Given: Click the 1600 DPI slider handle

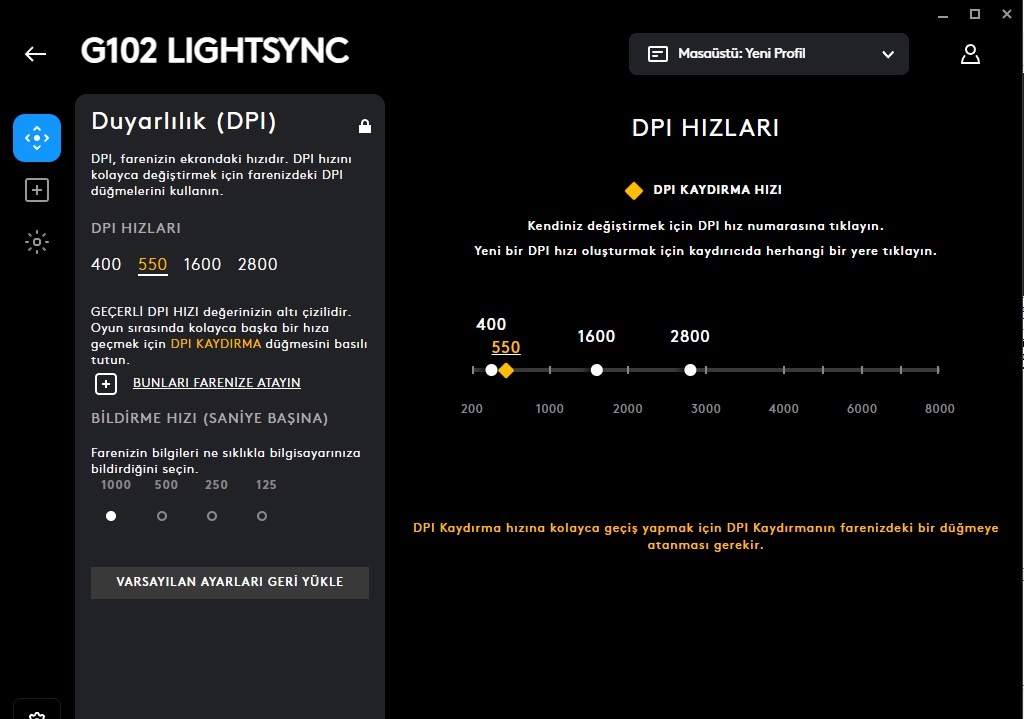Looking at the screenshot, I should pyautogui.click(x=596, y=370).
